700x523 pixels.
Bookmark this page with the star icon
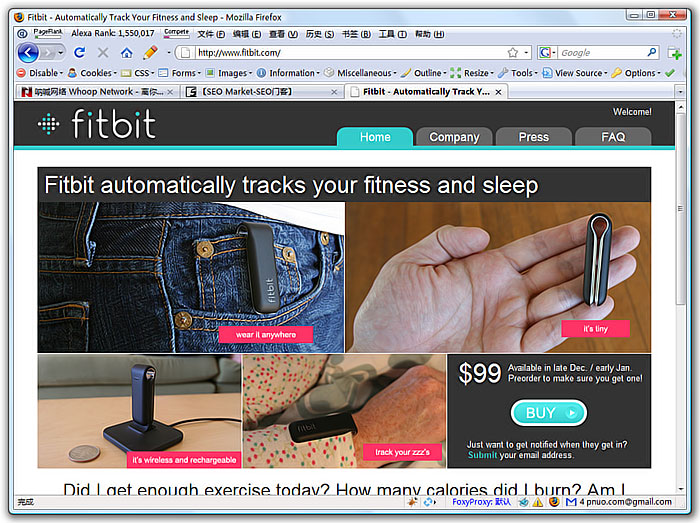click(512, 53)
